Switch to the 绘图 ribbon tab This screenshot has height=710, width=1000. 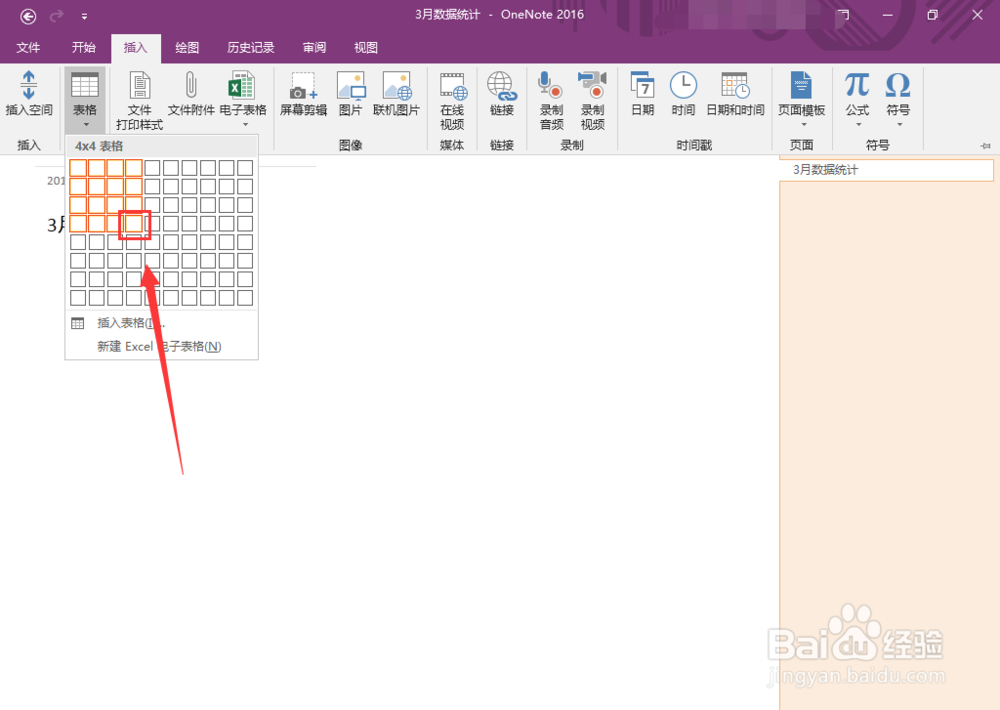(189, 47)
